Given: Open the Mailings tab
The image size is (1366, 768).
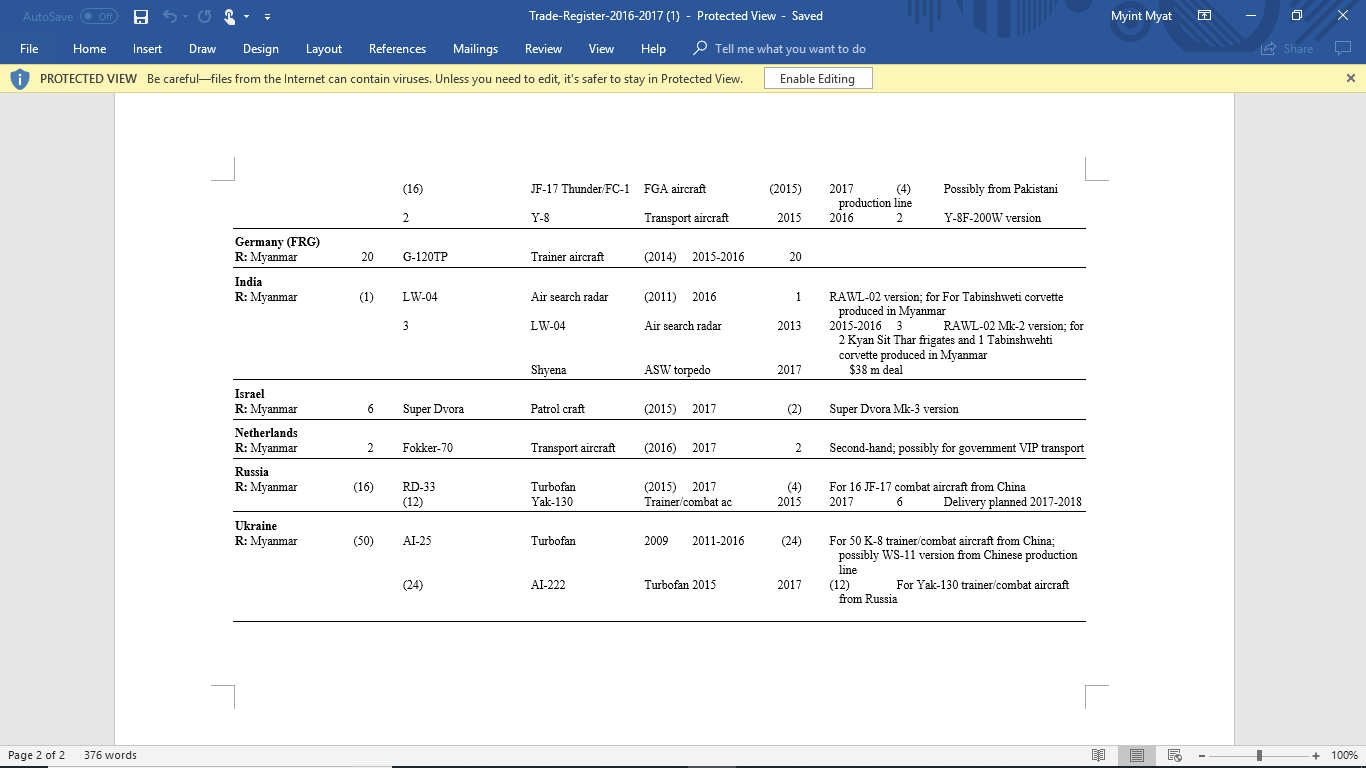Looking at the screenshot, I should [475, 48].
